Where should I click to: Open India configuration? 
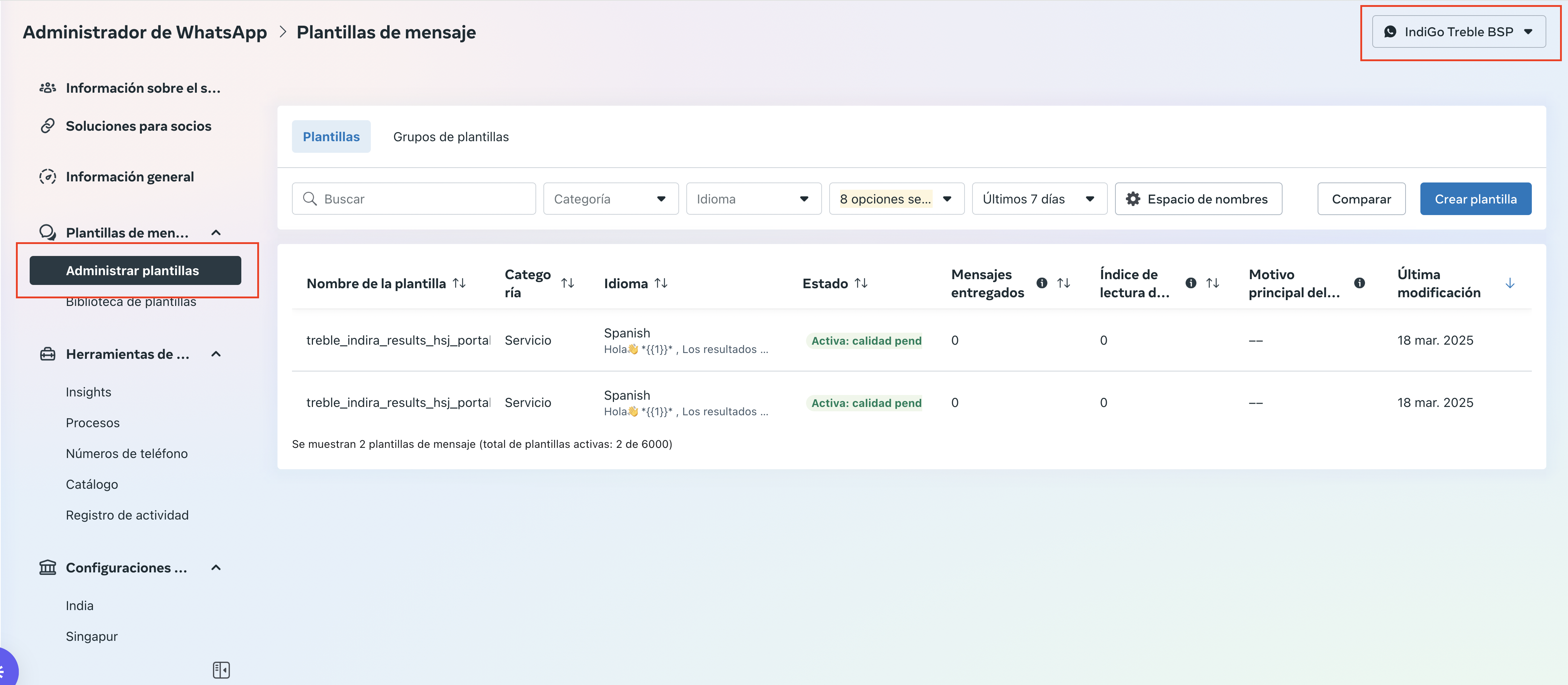(x=80, y=606)
